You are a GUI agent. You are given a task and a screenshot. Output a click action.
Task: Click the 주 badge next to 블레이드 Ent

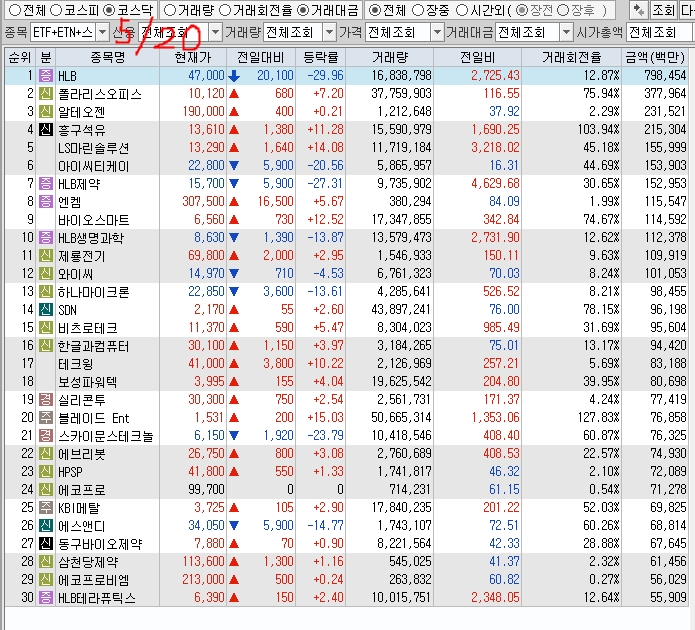pyautogui.click(x=46, y=418)
